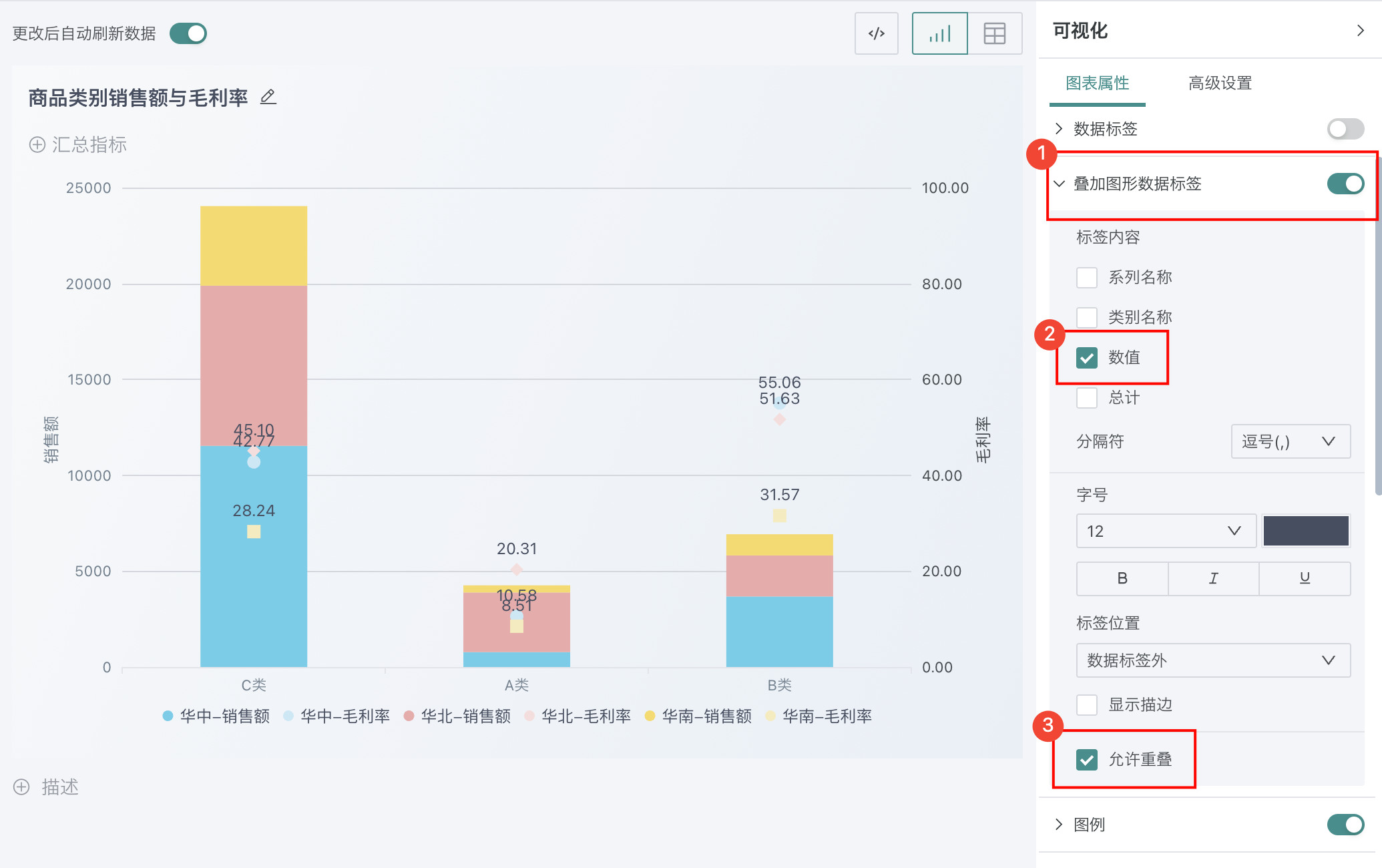1382x868 pixels.
Task: Check the 系列名称 checkbox
Action: 1087,277
